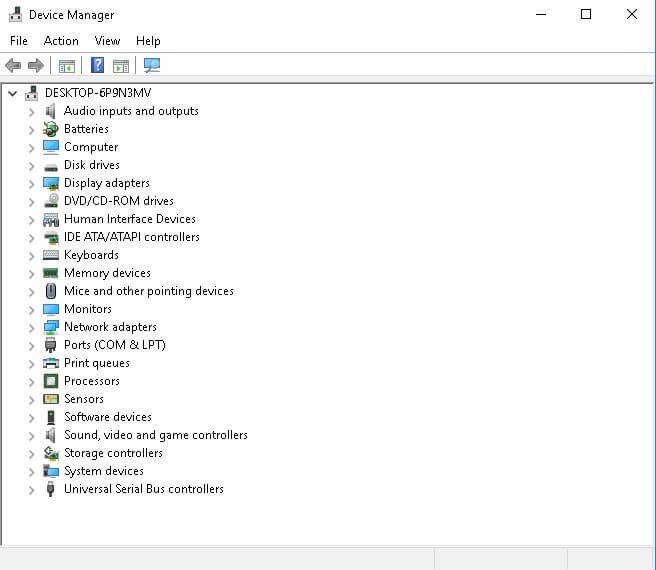This screenshot has height=570, width=656.
Task: Click the Universal Serial Bus USB icon
Action: (x=51, y=489)
